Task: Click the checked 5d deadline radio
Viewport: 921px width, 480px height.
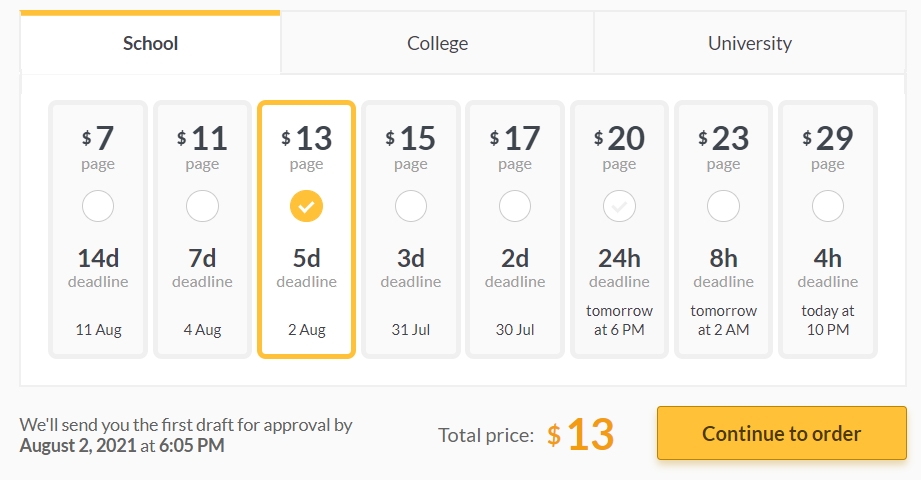Action: point(307,206)
